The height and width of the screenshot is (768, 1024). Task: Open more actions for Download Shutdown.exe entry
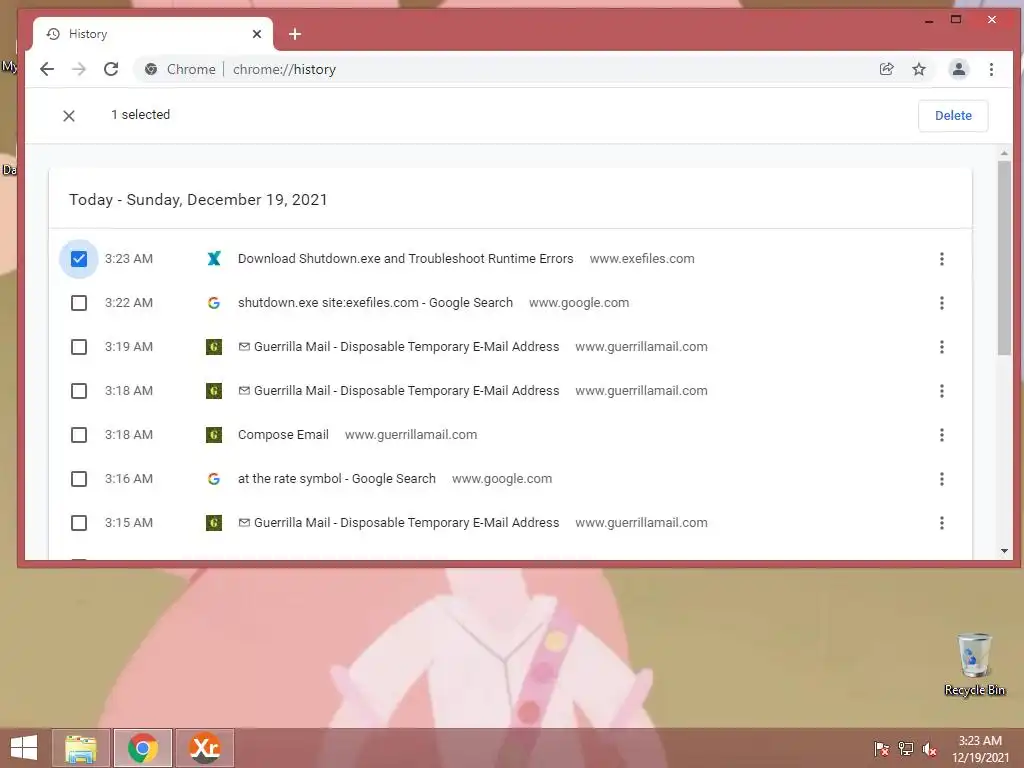tap(942, 259)
